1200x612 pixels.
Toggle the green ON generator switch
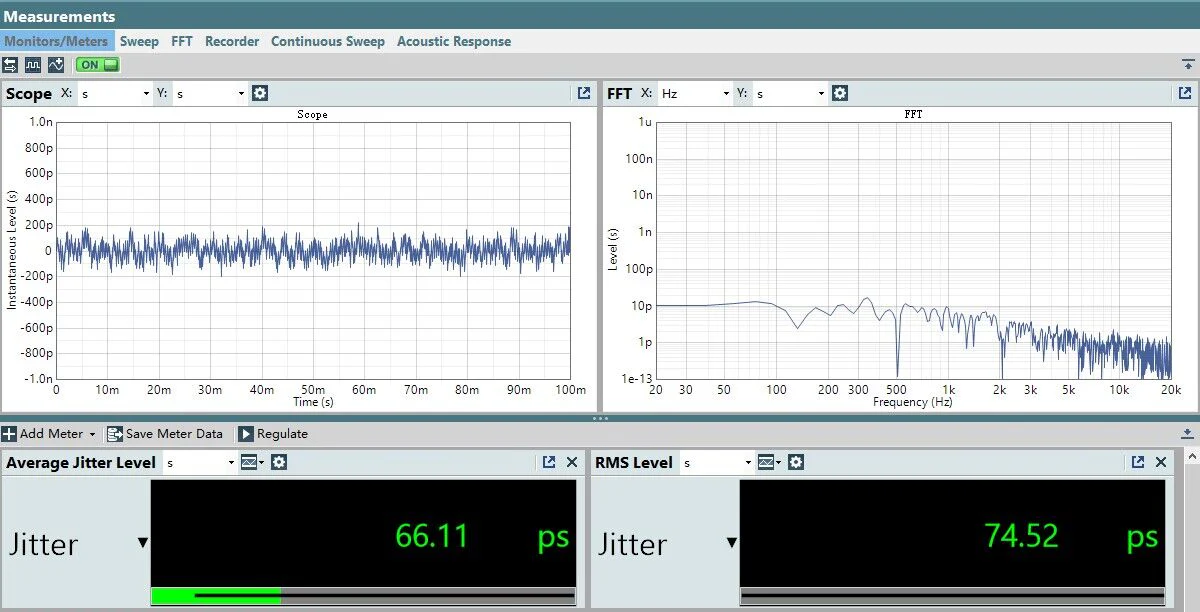(x=97, y=65)
